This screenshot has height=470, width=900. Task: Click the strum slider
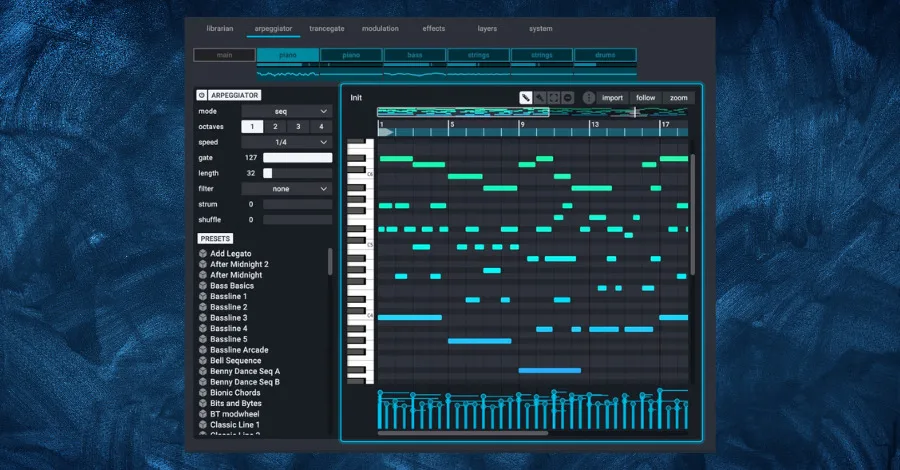297,204
